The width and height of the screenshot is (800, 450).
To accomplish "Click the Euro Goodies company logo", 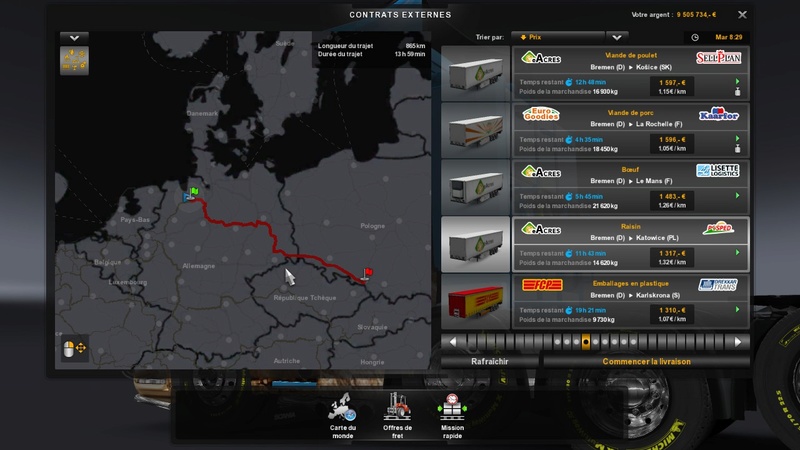I will [x=541, y=114].
